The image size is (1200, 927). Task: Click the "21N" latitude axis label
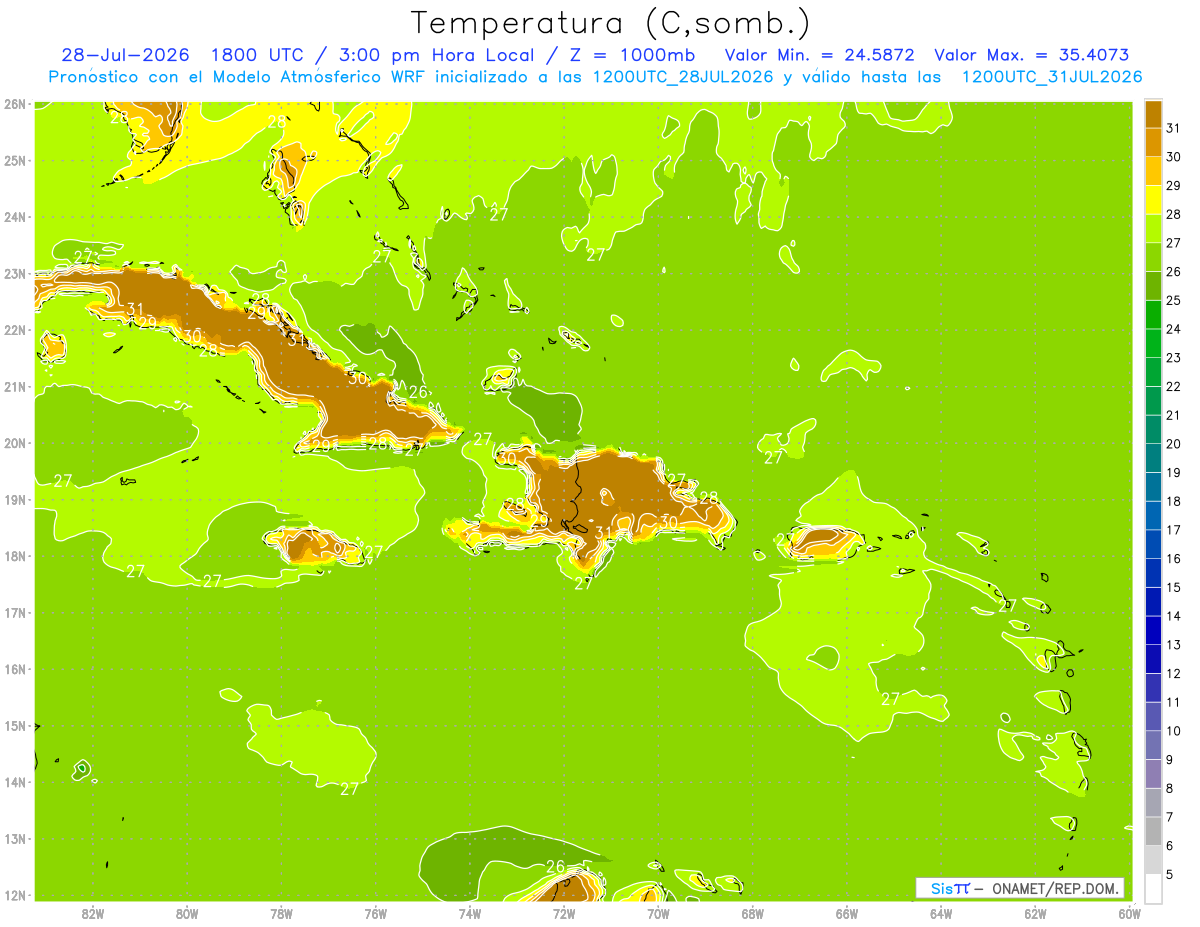[14, 386]
